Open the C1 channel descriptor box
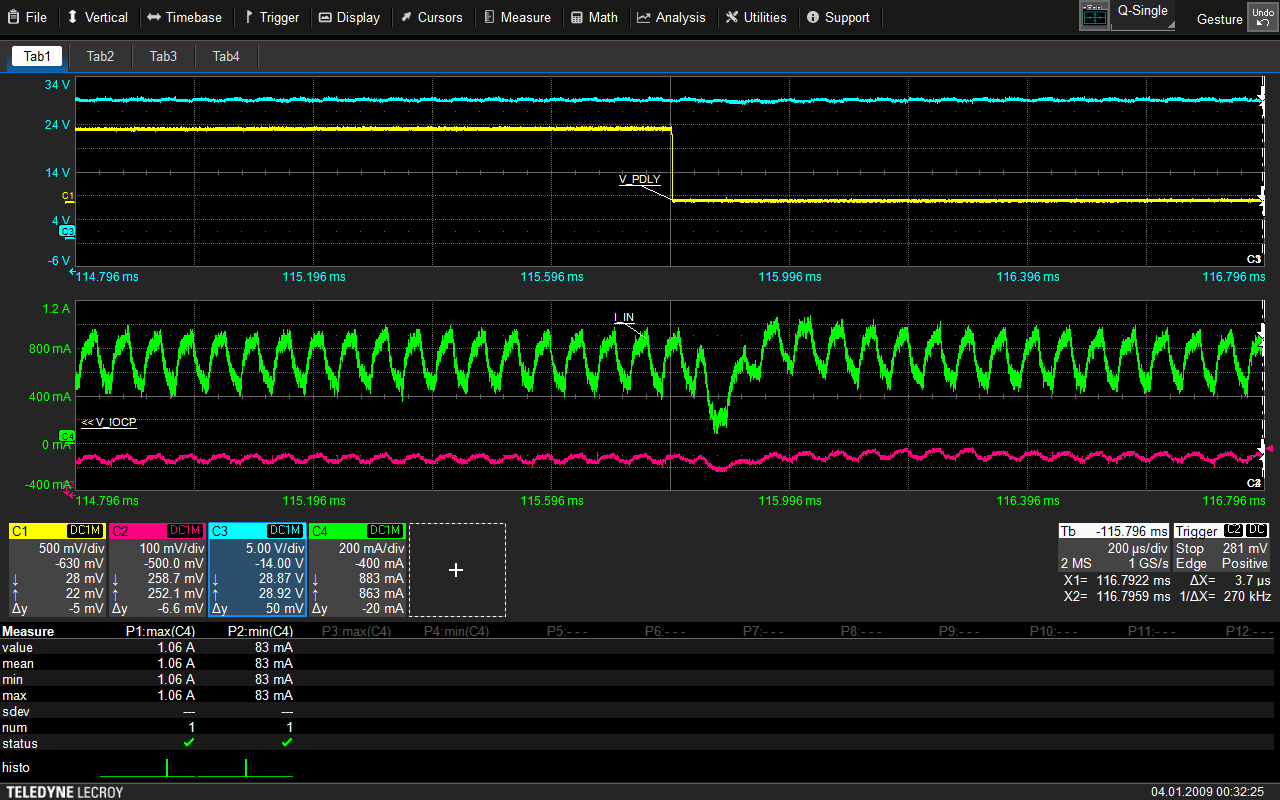Image resolution: width=1280 pixels, height=800 pixels. pos(56,570)
